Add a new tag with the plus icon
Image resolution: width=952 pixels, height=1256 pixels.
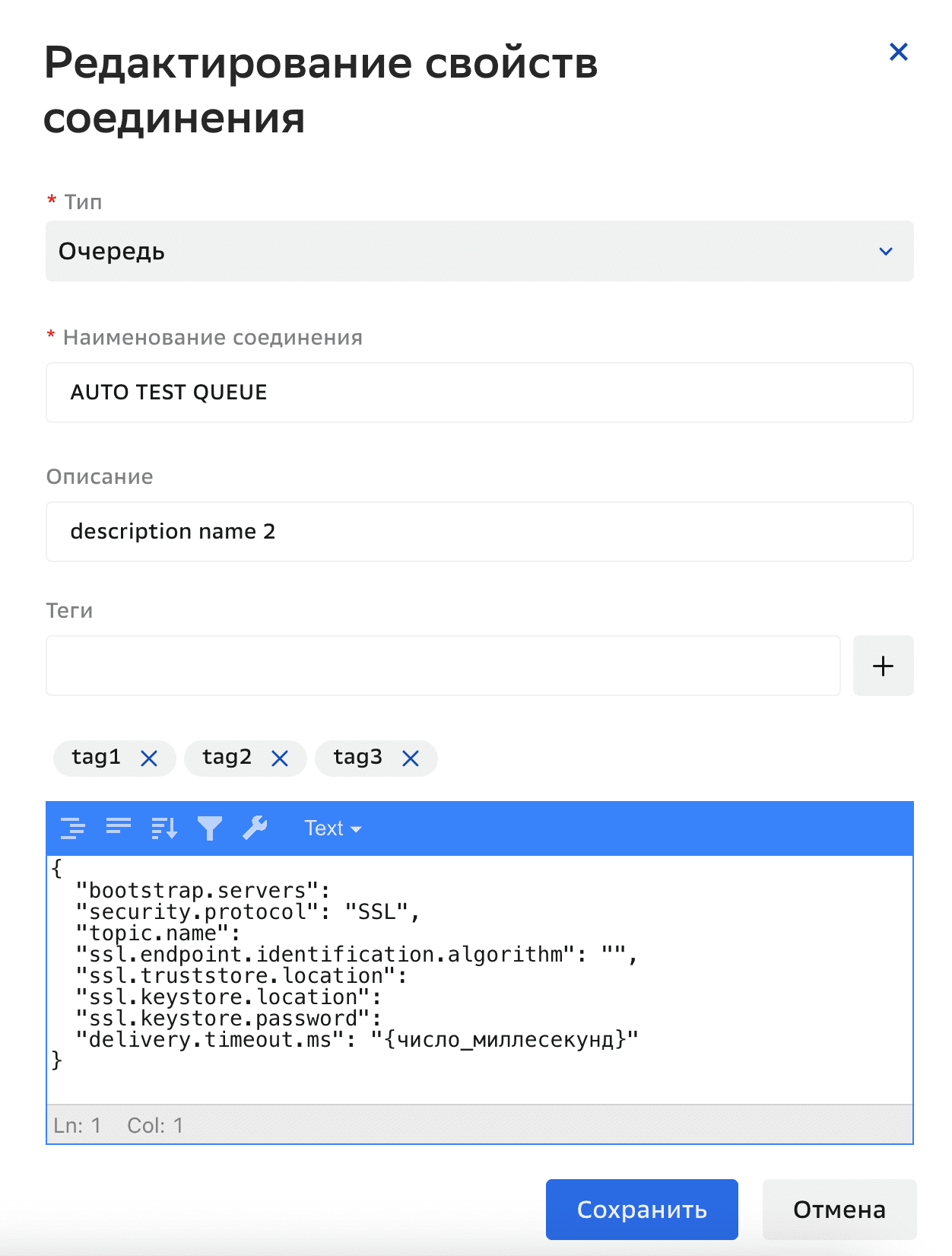coord(883,666)
